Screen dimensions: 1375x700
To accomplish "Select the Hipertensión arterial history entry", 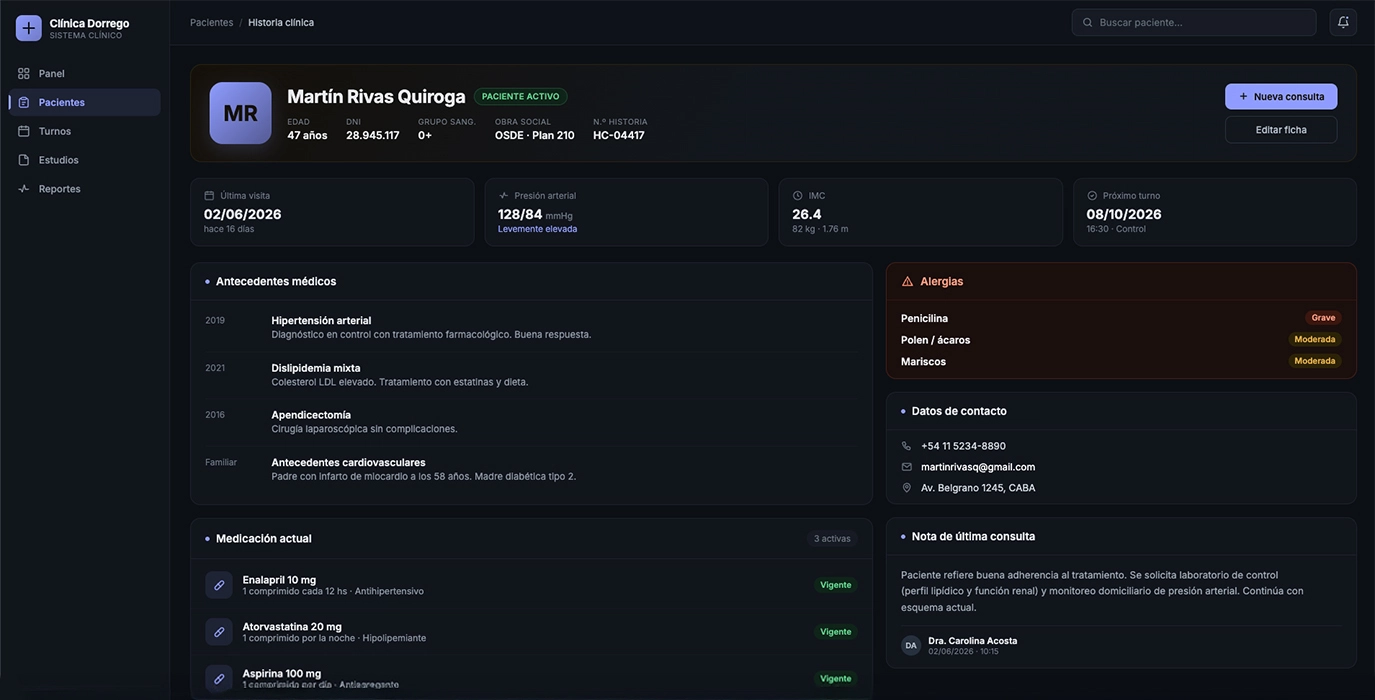I will click(x=531, y=327).
